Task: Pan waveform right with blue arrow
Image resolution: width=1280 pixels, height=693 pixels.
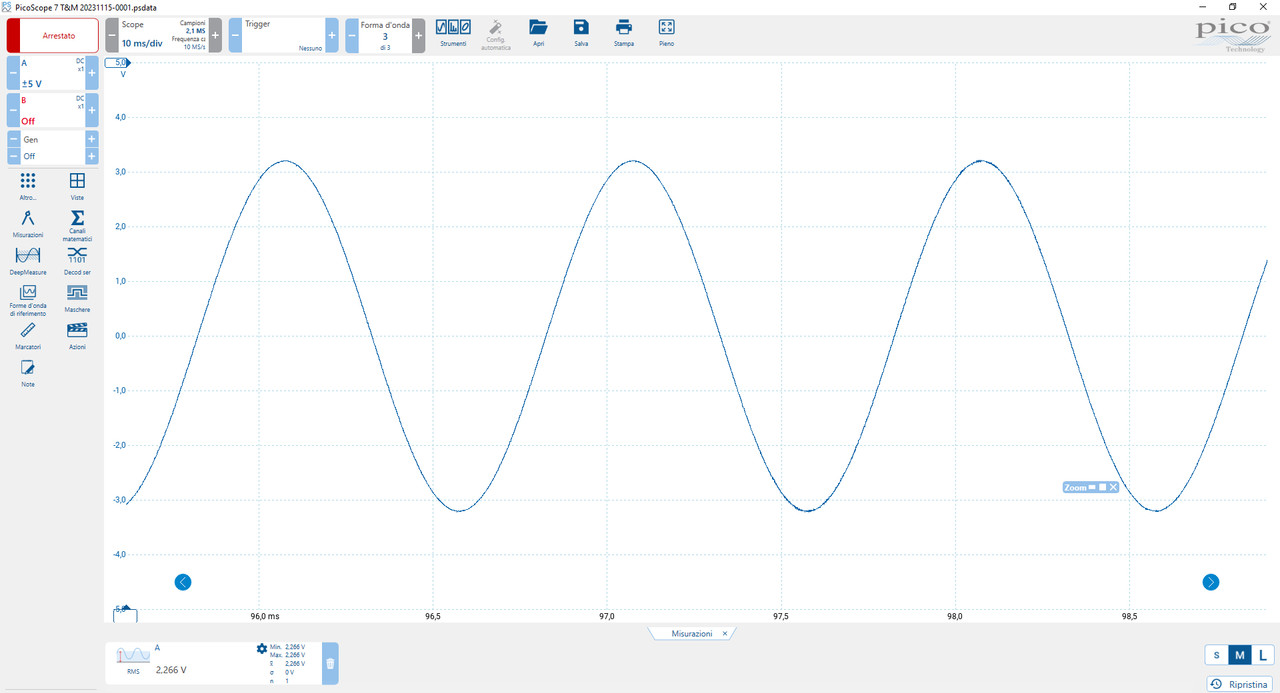Action: [1211, 582]
